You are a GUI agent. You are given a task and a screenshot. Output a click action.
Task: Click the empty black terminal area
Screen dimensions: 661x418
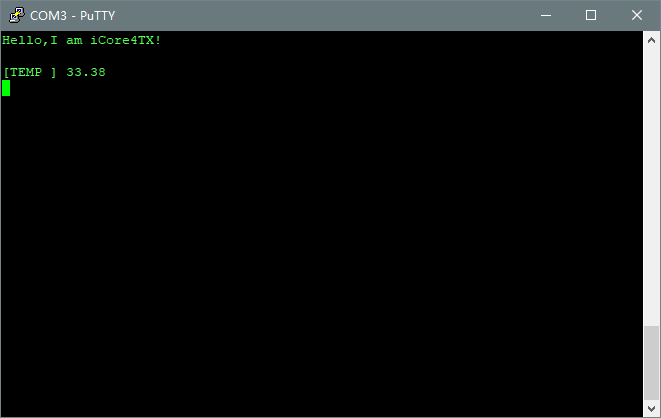(x=322, y=253)
